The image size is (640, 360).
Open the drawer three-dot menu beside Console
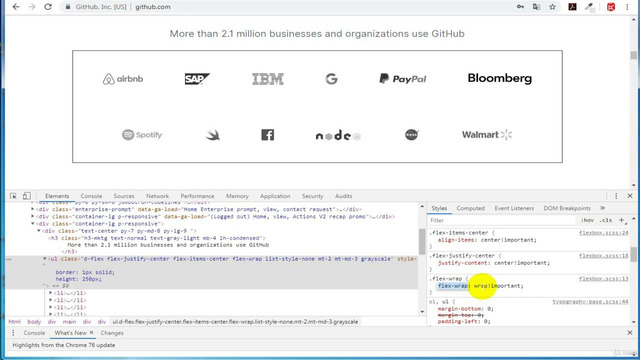pyautogui.click(x=13, y=333)
